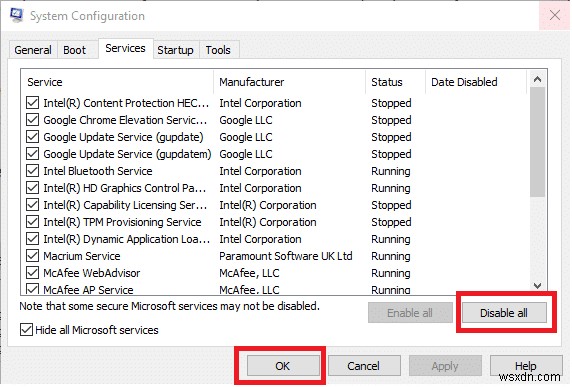Select the Macrium Service row name

[x=82, y=256]
